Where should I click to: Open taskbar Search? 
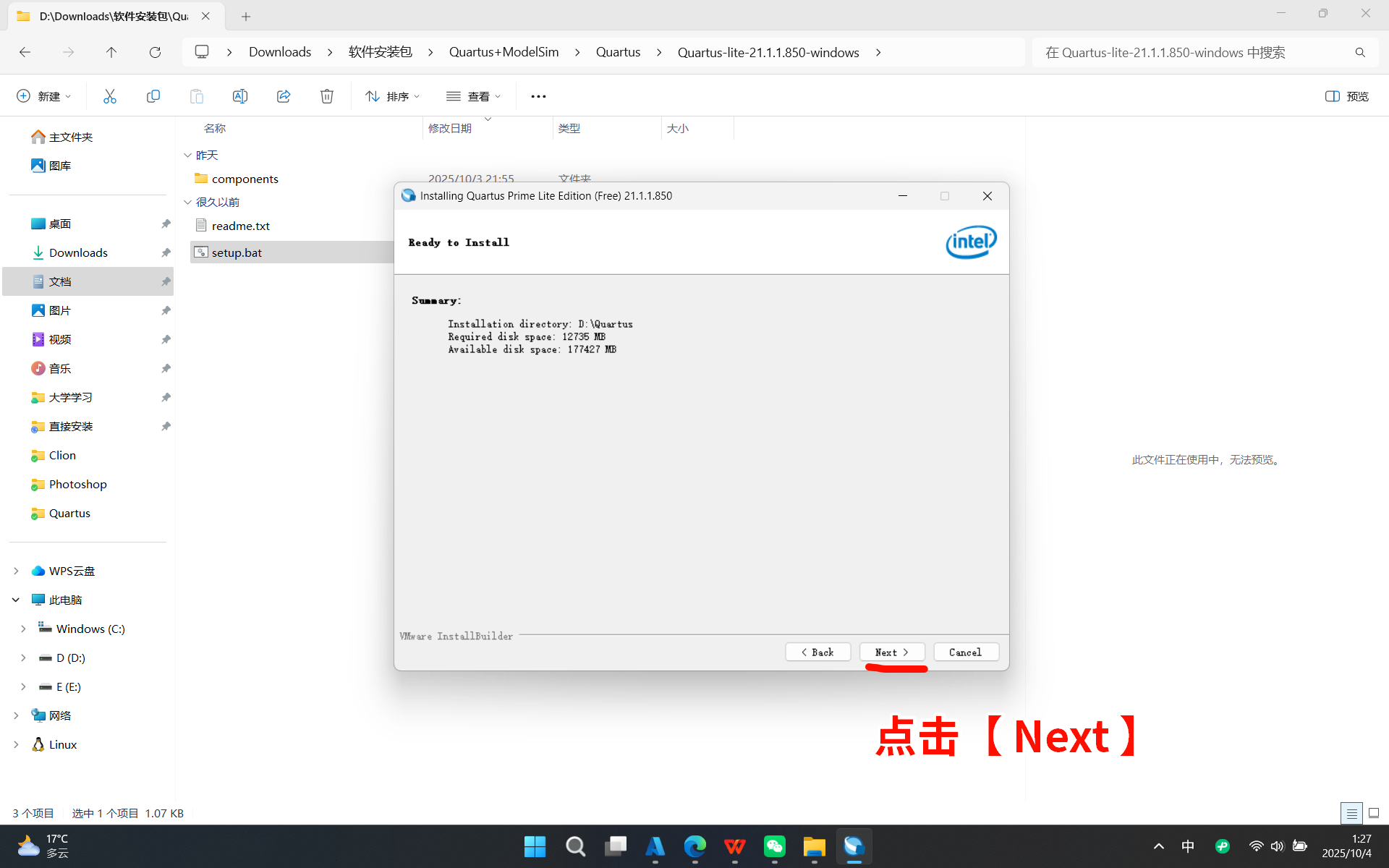click(x=576, y=846)
